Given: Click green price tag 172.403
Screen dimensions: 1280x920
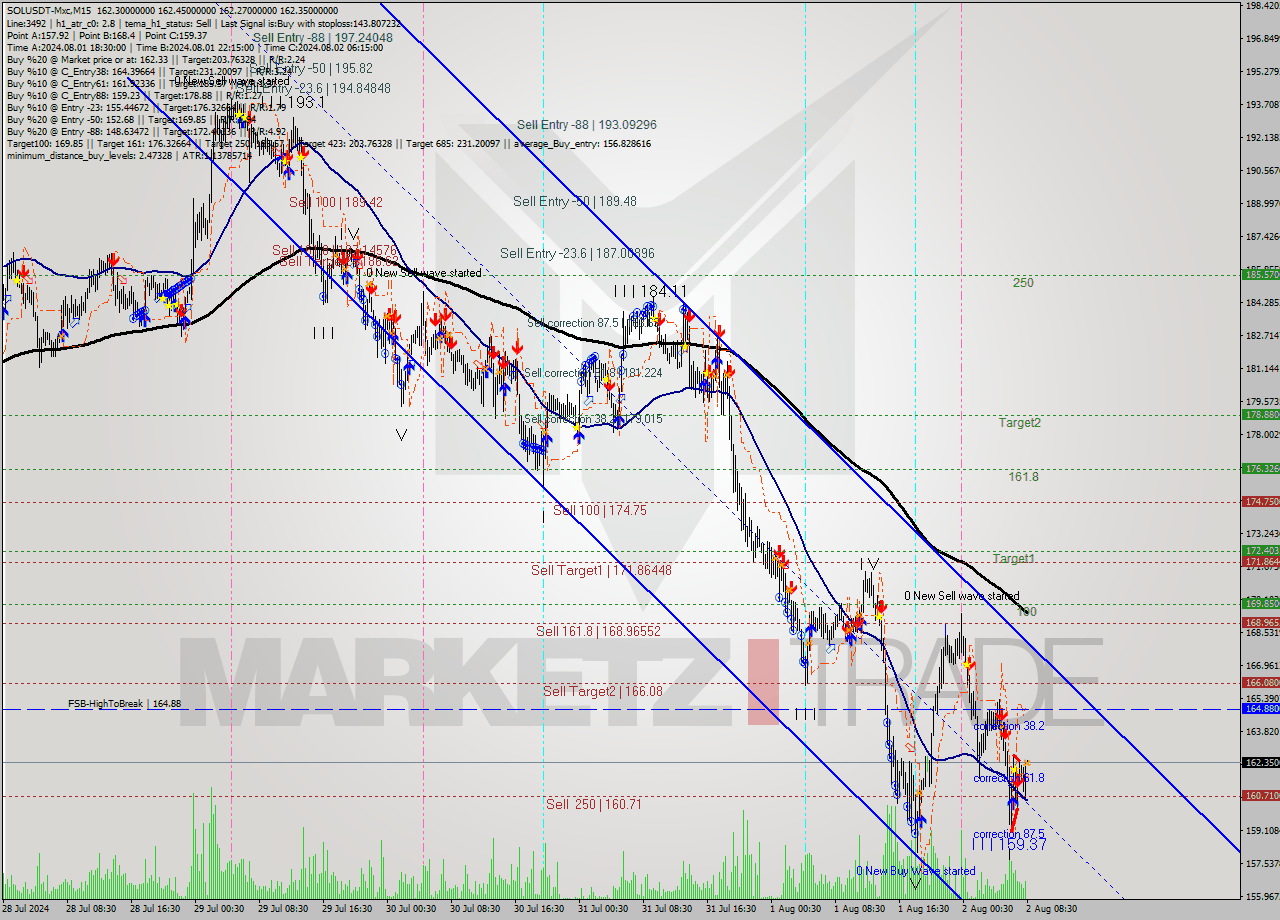Looking at the screenshot, I should pyautogui.click(x=1260, y=550).
